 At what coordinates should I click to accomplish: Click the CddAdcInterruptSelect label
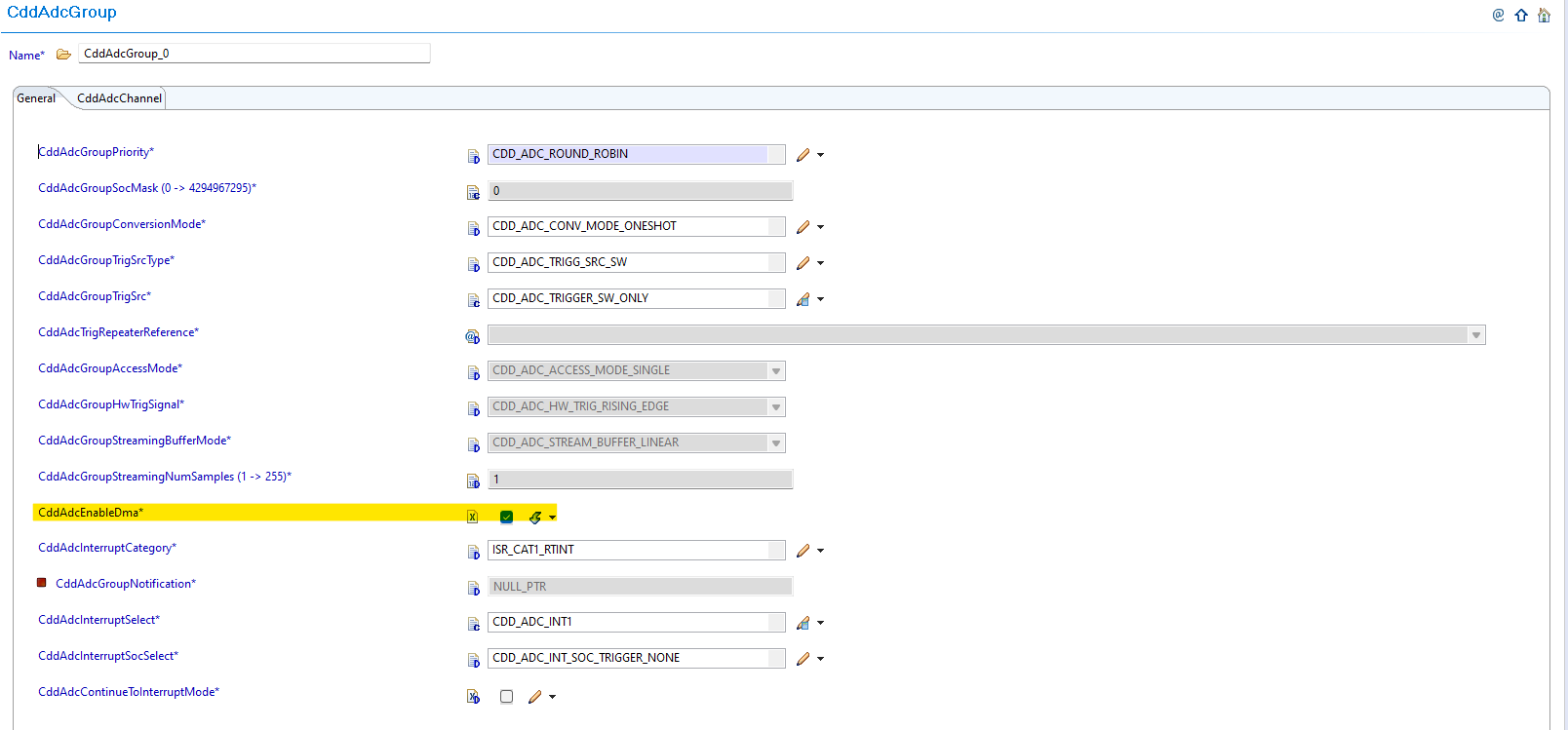98,620
